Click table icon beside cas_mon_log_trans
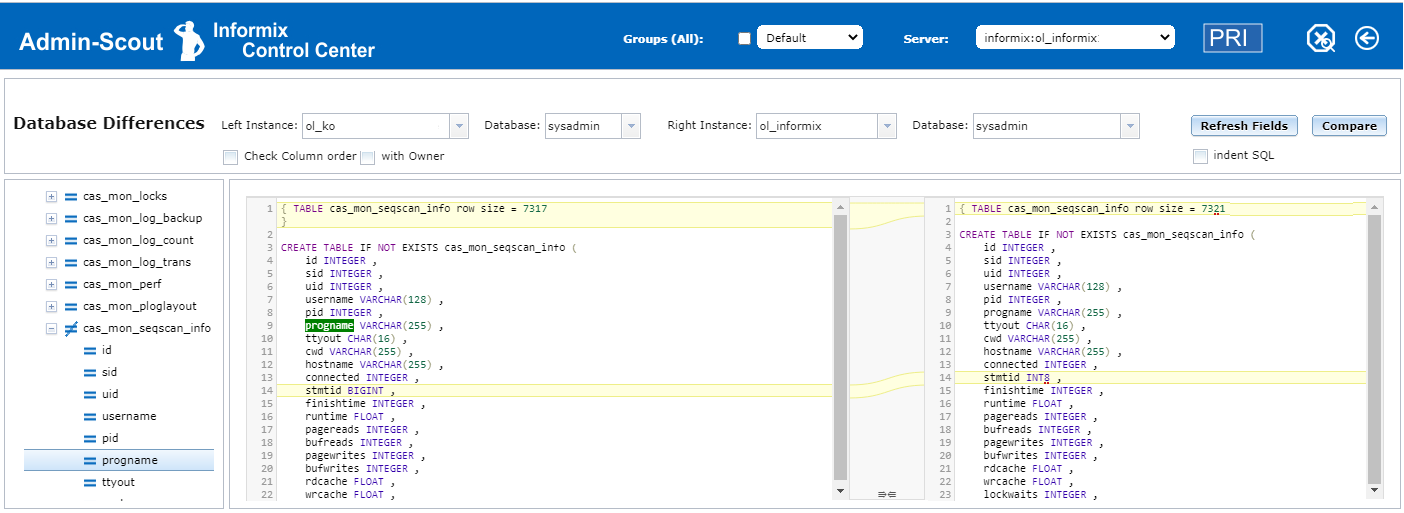The image size is (1404, 513). [71, 262]
